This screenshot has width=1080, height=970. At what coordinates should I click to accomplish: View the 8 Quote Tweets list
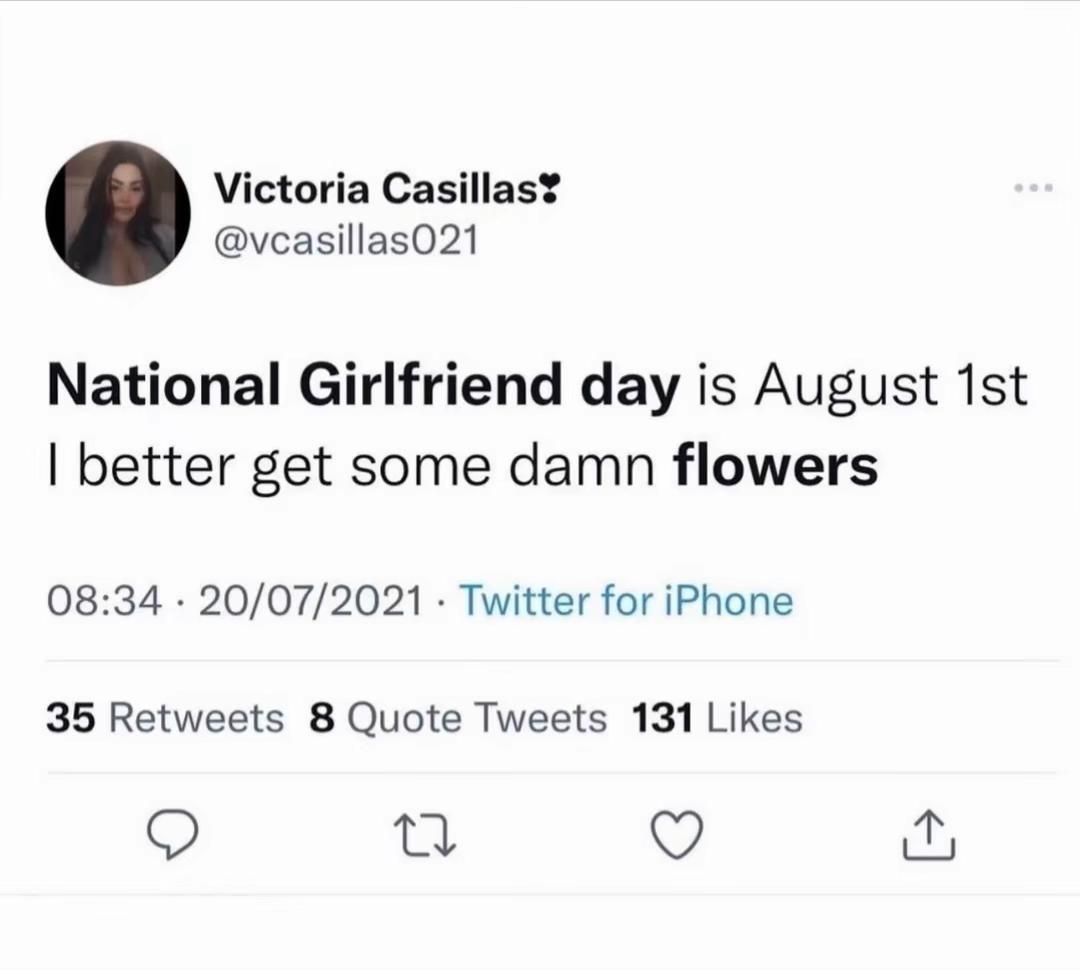coord(458,719)
